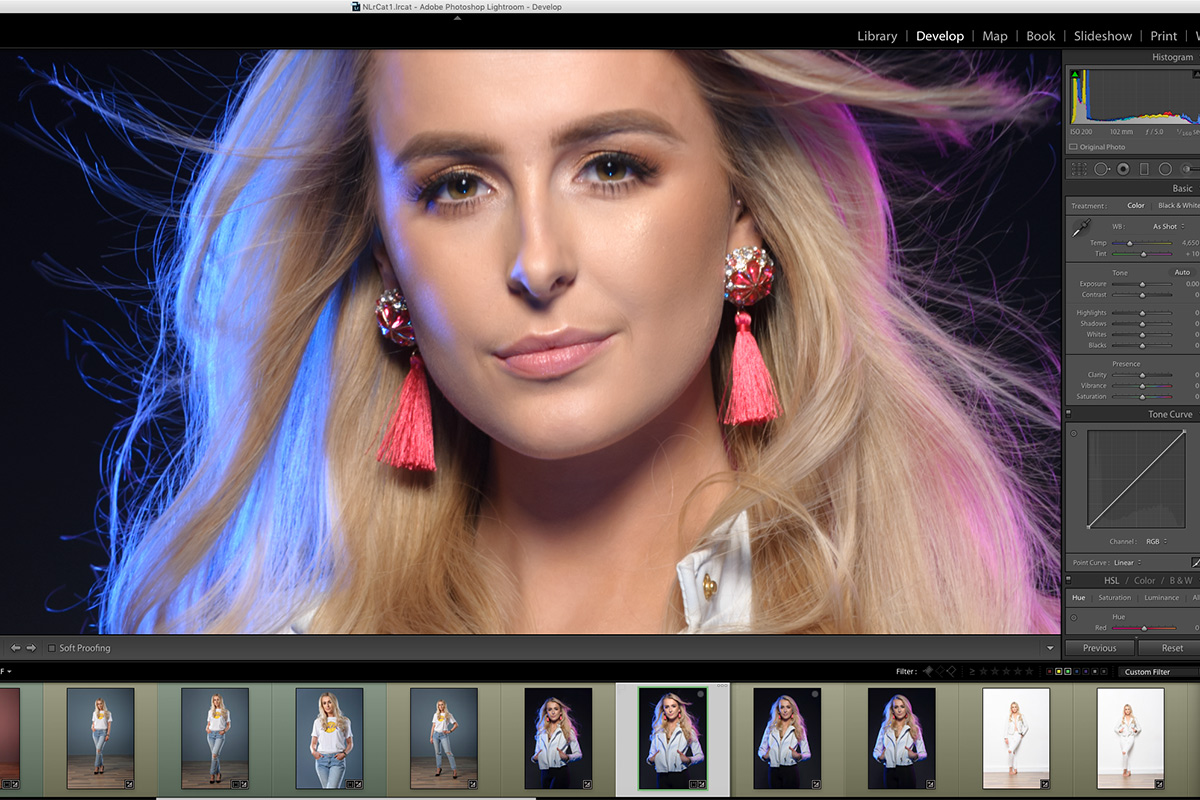The height and width of the screenshot is (800, 1200).
Task: Go to previous photo using left arrow
Action: click(x=15, y=648)
